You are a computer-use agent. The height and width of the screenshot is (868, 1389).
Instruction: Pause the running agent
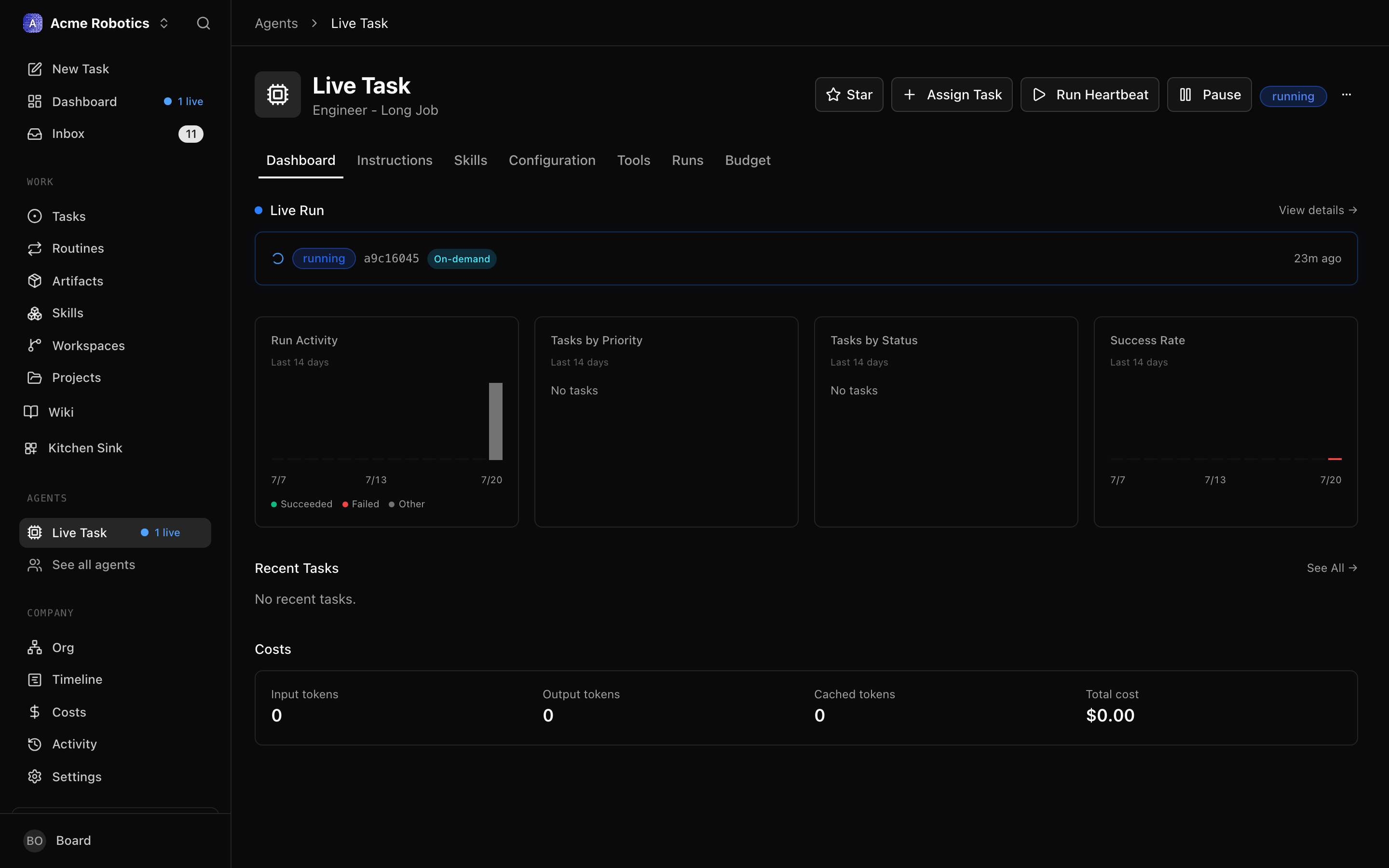click(x=1209, y=95)
